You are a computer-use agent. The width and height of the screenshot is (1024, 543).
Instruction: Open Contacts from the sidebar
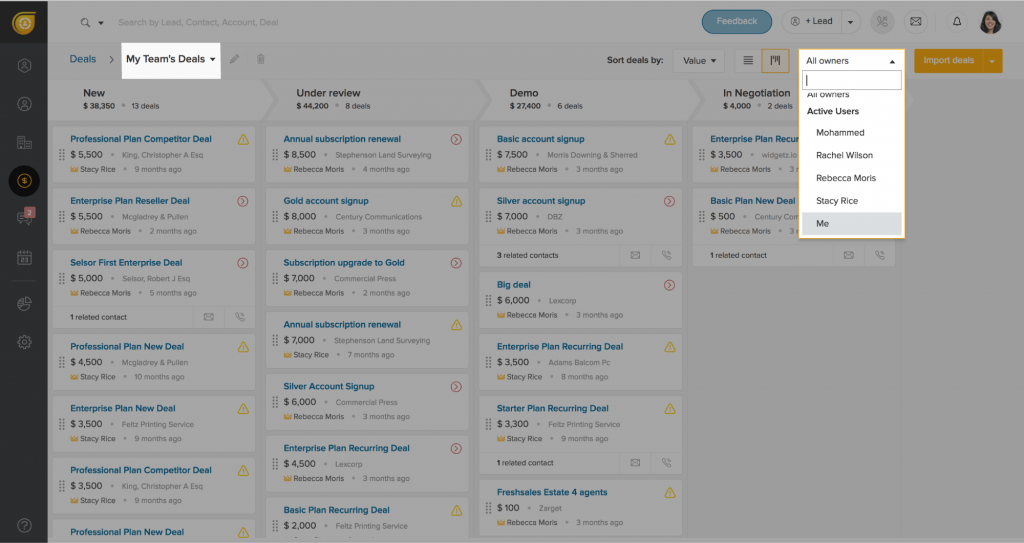point(24,105)
